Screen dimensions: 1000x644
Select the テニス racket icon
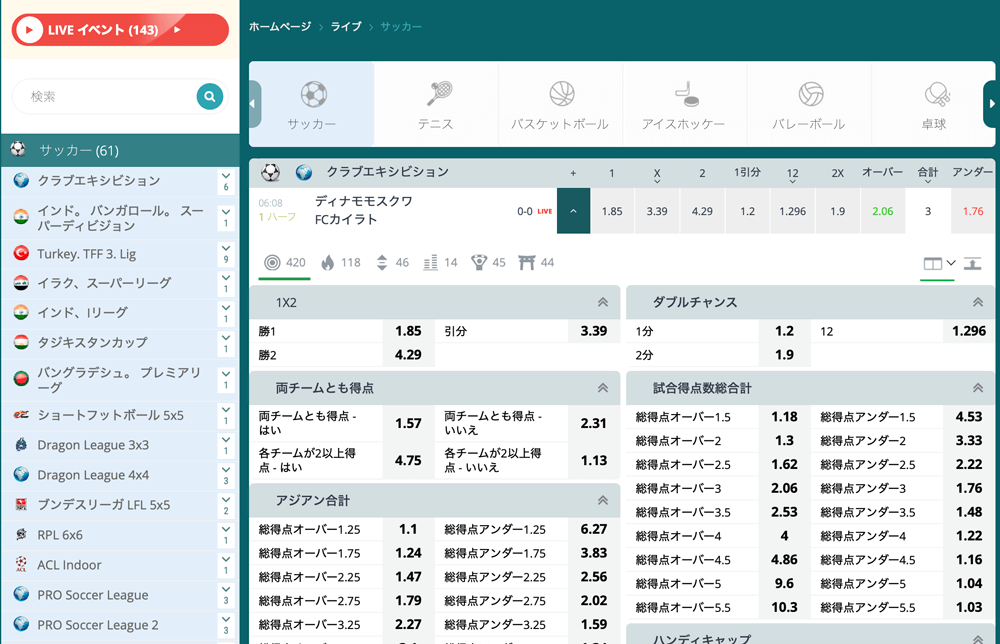[x=437, y=94]
